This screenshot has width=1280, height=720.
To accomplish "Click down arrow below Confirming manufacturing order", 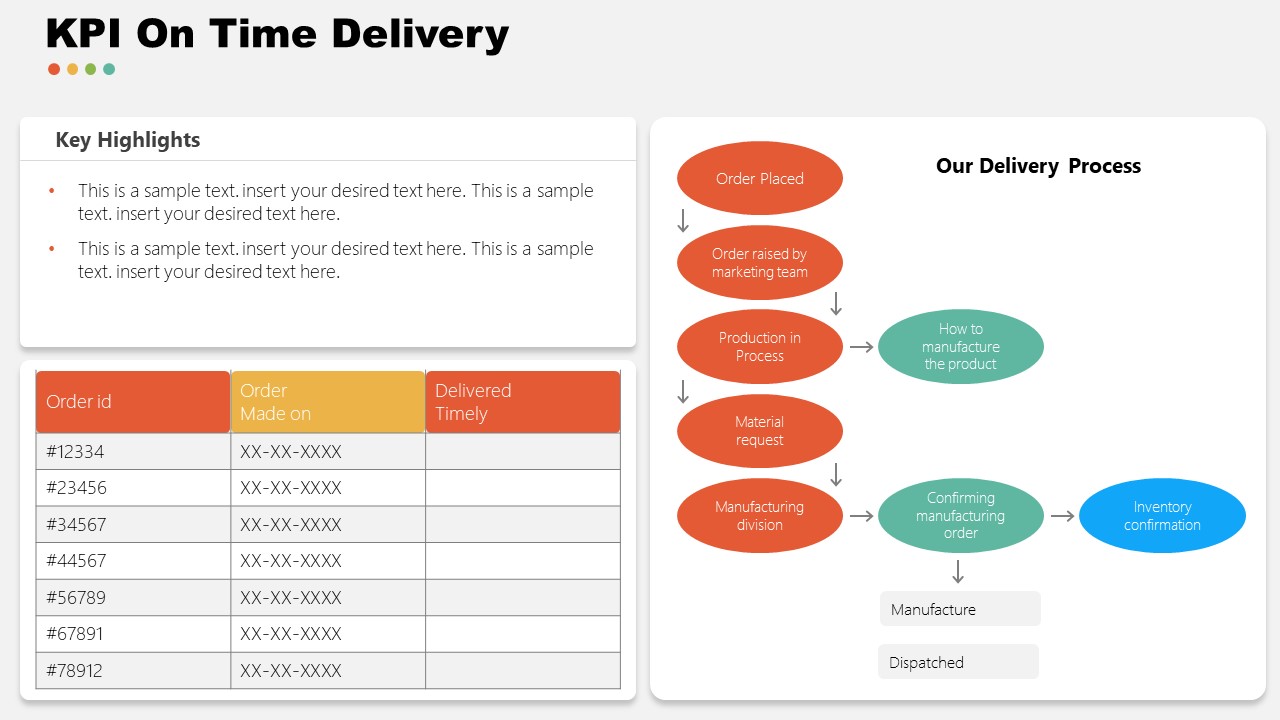I will (958, 572).
